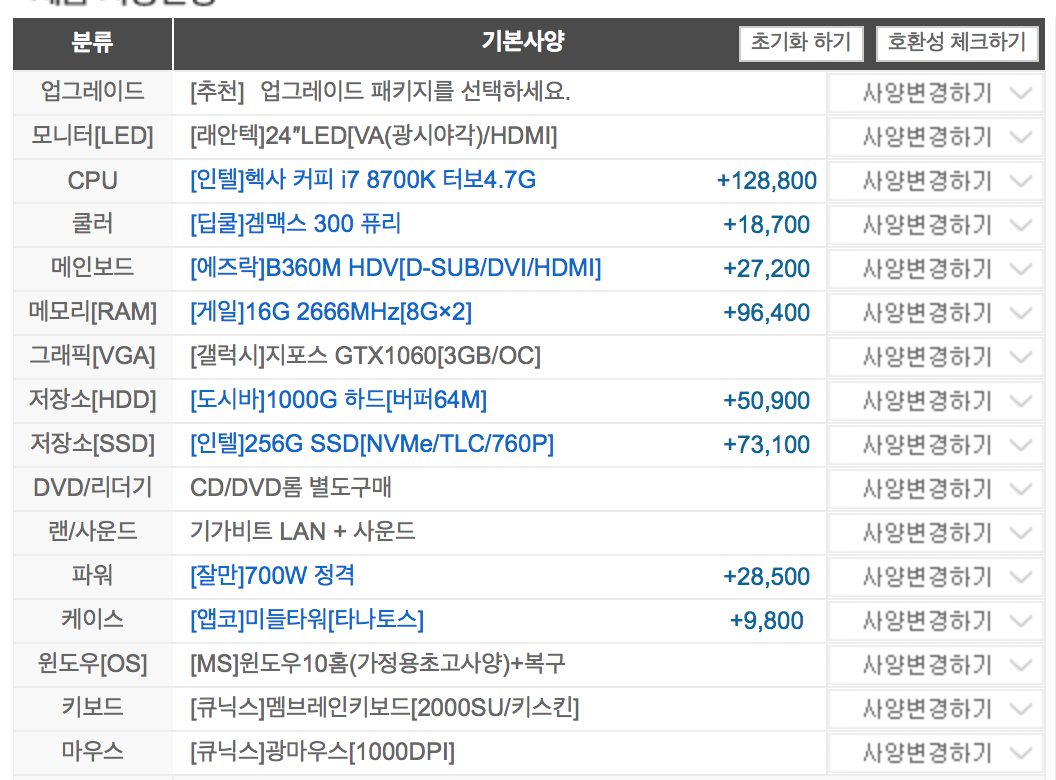Click the 업그레이드 category cell
1056x780 pixels.
[x=93, y=92]
